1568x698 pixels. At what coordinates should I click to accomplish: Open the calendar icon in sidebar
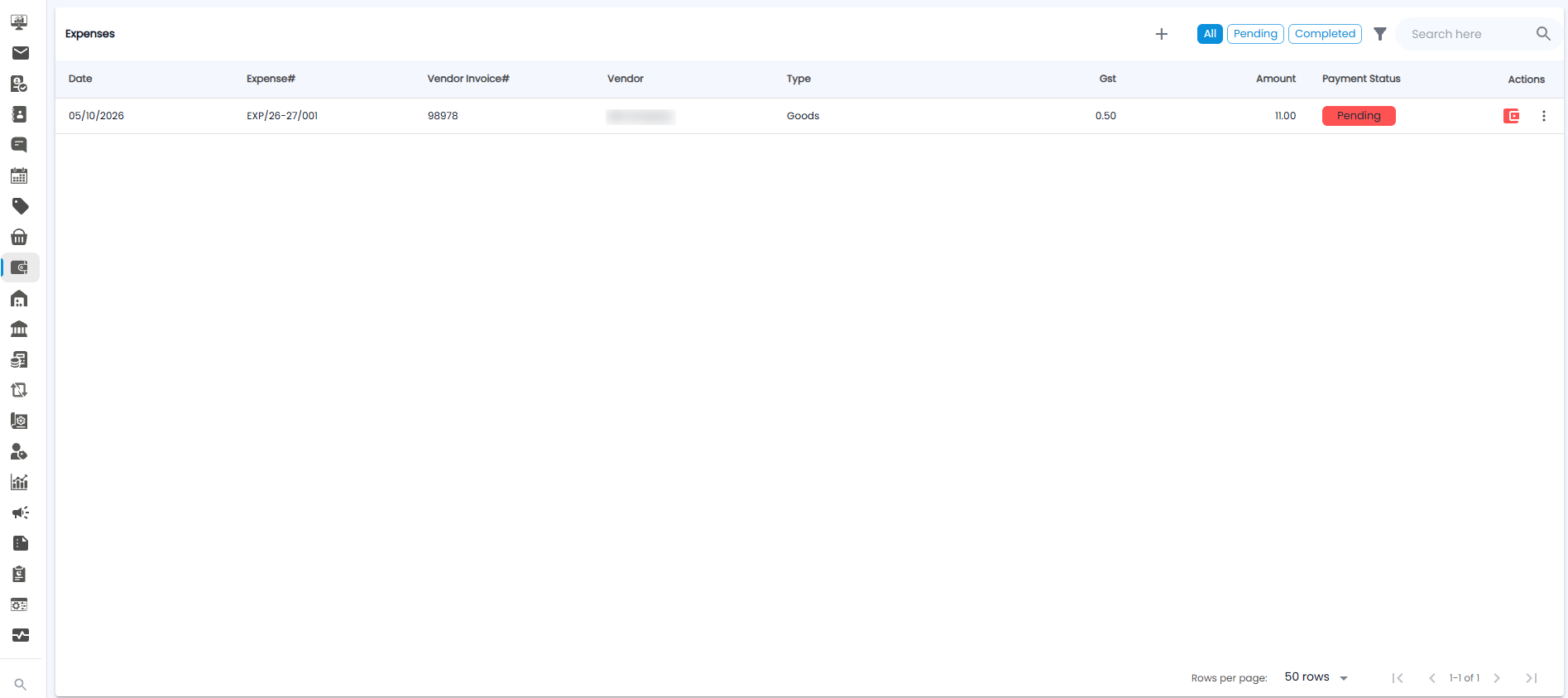[19, 176]
